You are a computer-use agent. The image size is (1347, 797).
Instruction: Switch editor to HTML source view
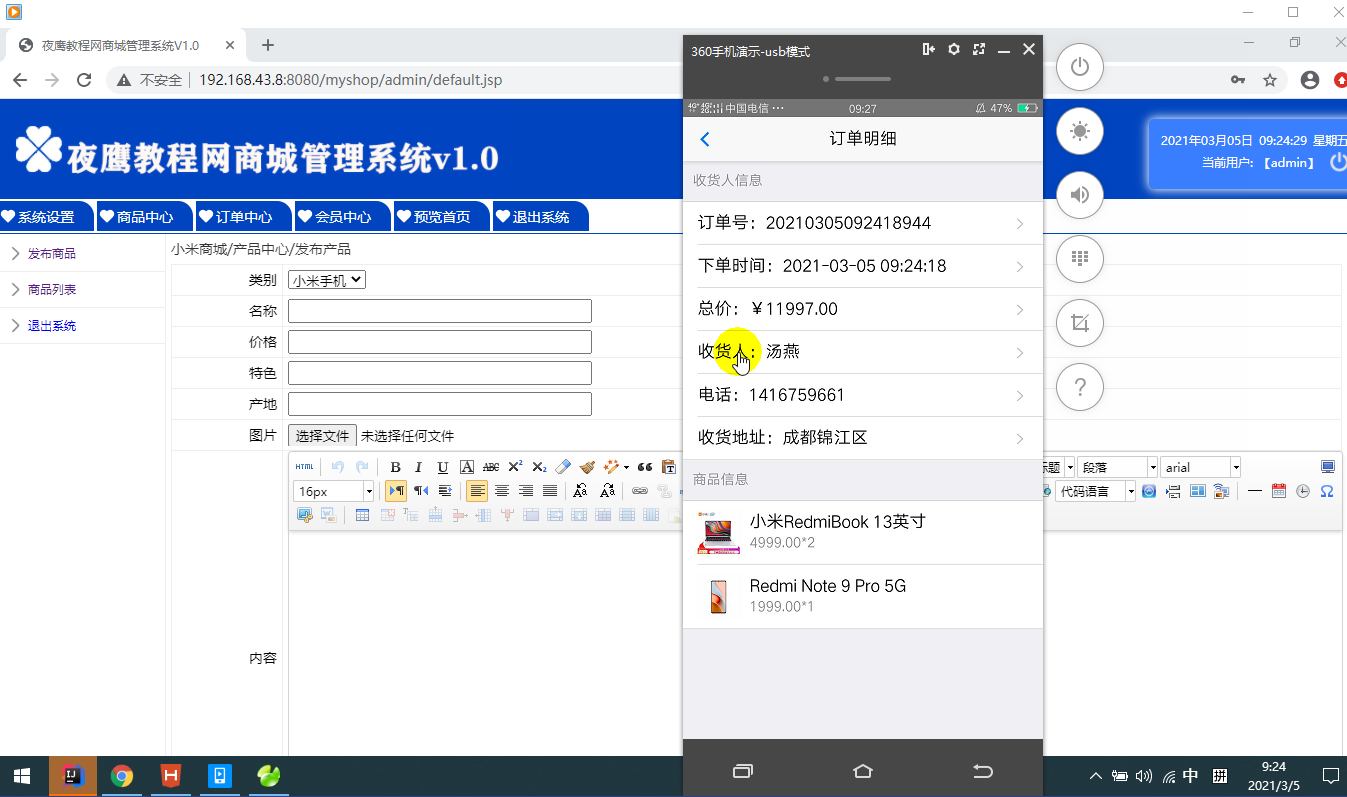click(304, 467)
